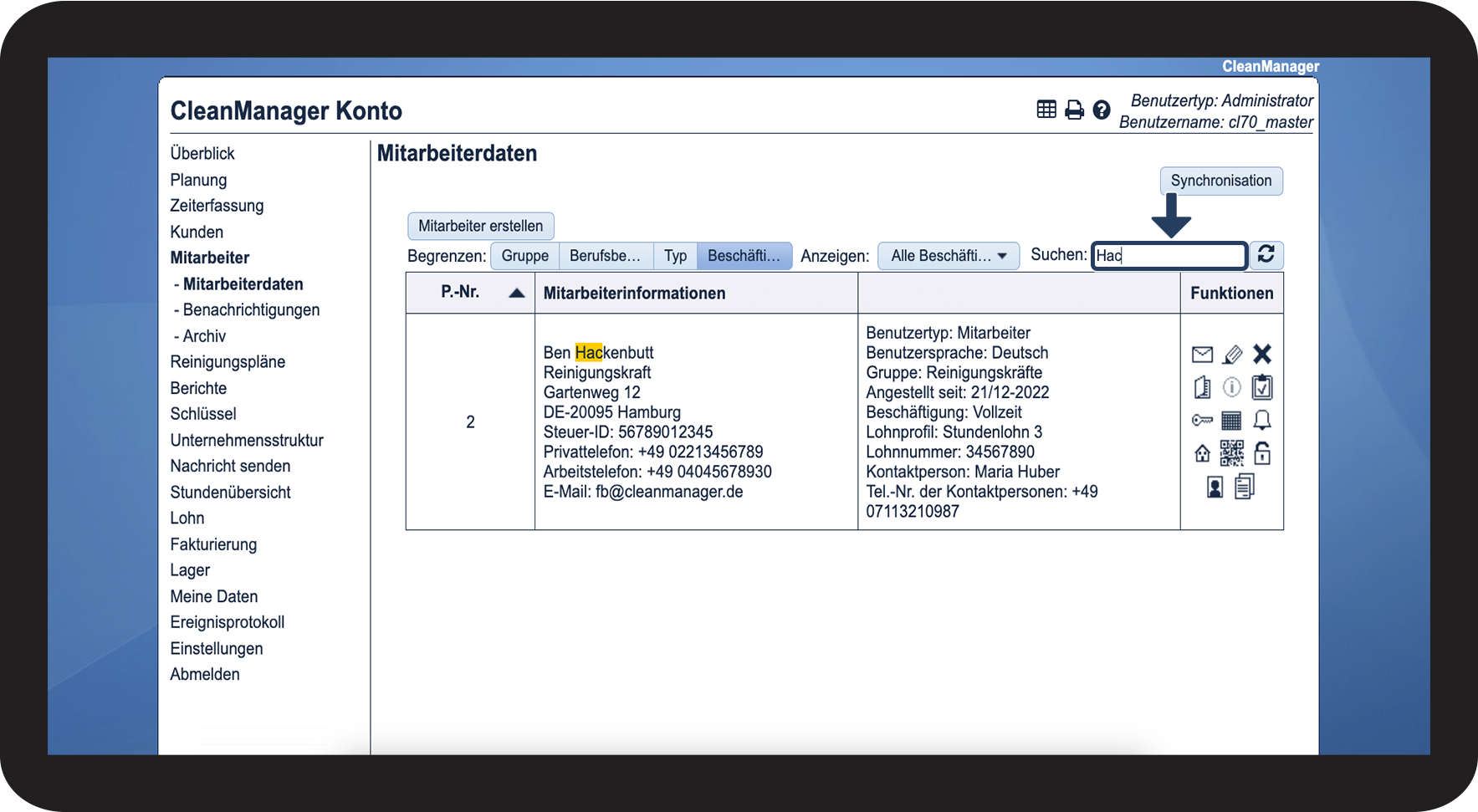Show employee info via the circled i icon
The width and height of the screenshot is (1478, 812).
tap(1232, 387)
